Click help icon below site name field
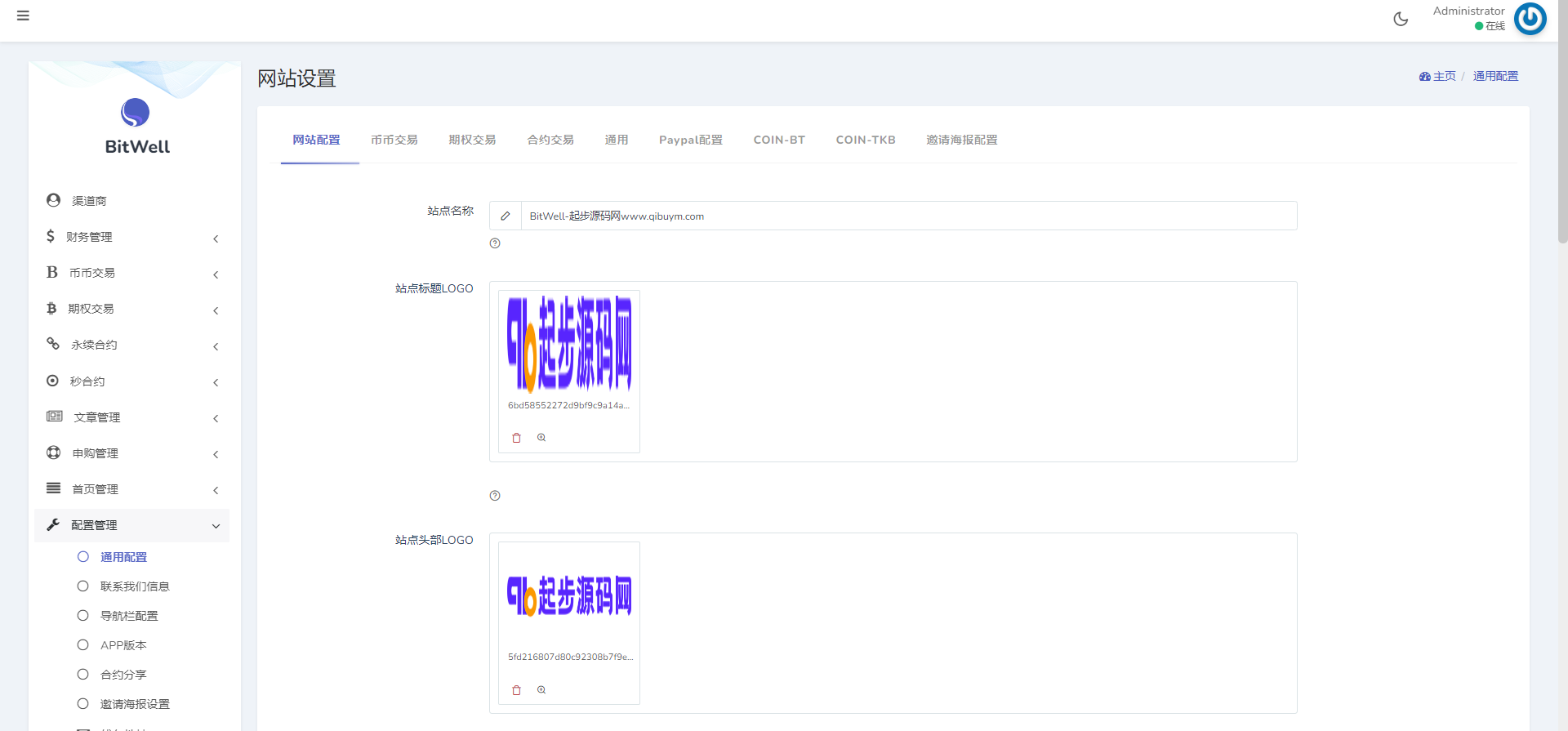The width and height of the screenshot is (1568, 731). pyautogui.click(x=495, y=243)
